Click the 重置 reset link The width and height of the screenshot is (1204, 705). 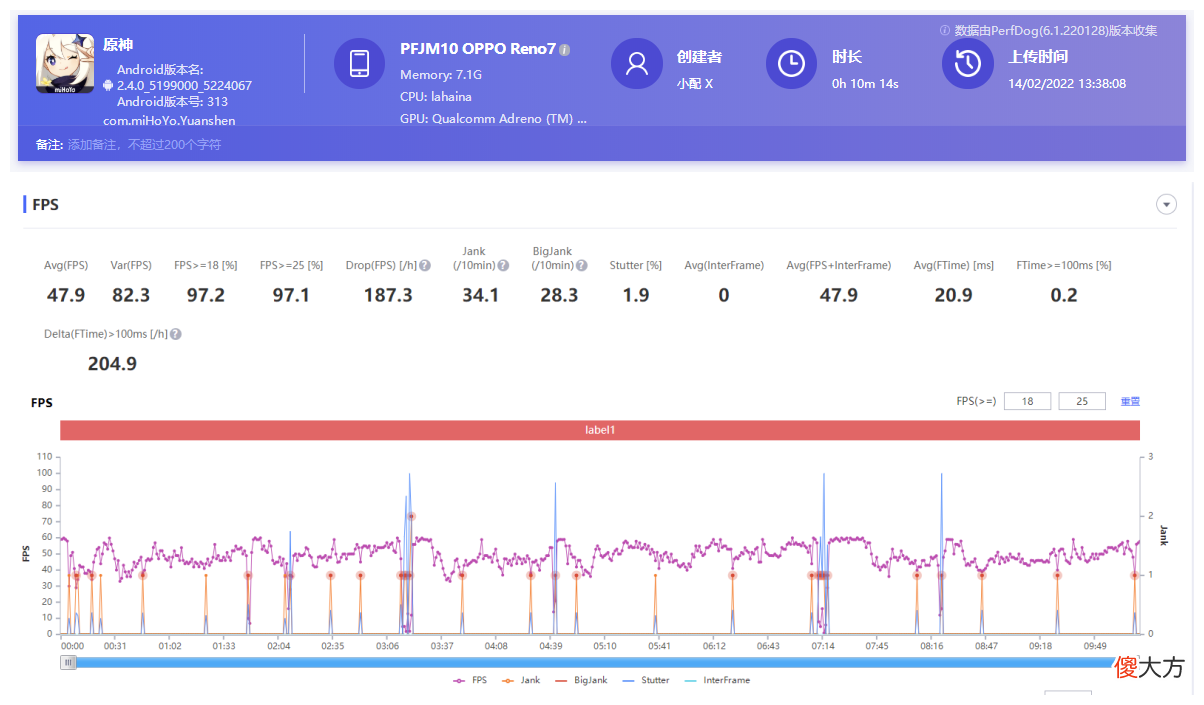1130,401
